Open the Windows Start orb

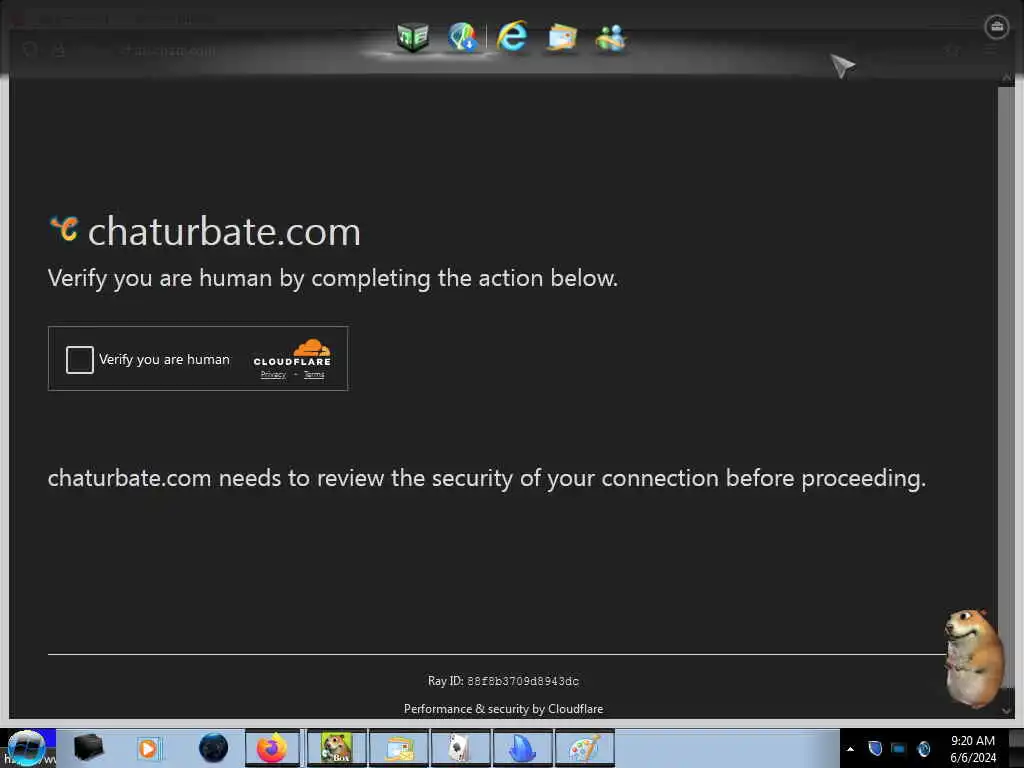(x=26, y=748)
